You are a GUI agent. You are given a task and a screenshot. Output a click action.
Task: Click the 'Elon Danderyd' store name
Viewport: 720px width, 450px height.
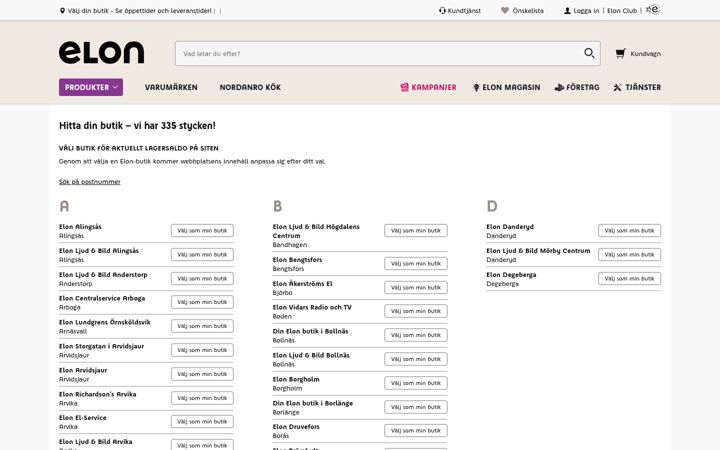click(x=510, y=227)
